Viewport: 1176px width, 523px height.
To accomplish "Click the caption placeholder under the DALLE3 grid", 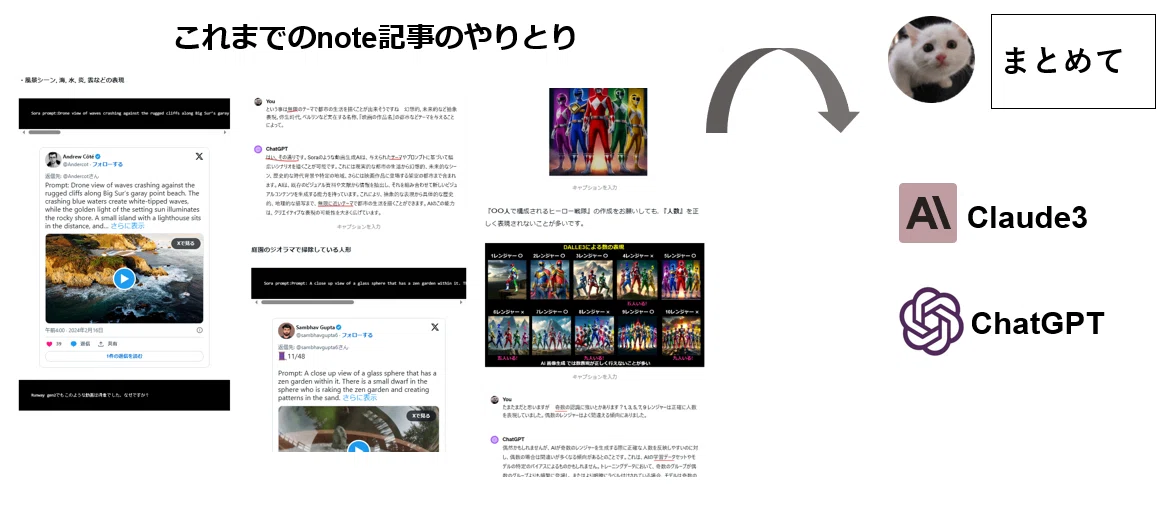I will (595, 377).
